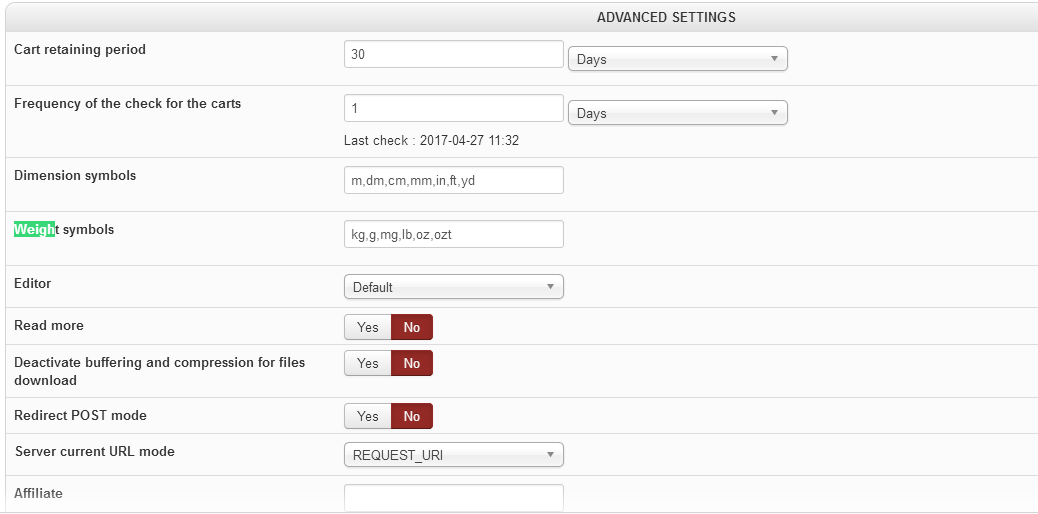Click the Weight symbols label
Screen dimensions: 1038x514
coord(64,230)
